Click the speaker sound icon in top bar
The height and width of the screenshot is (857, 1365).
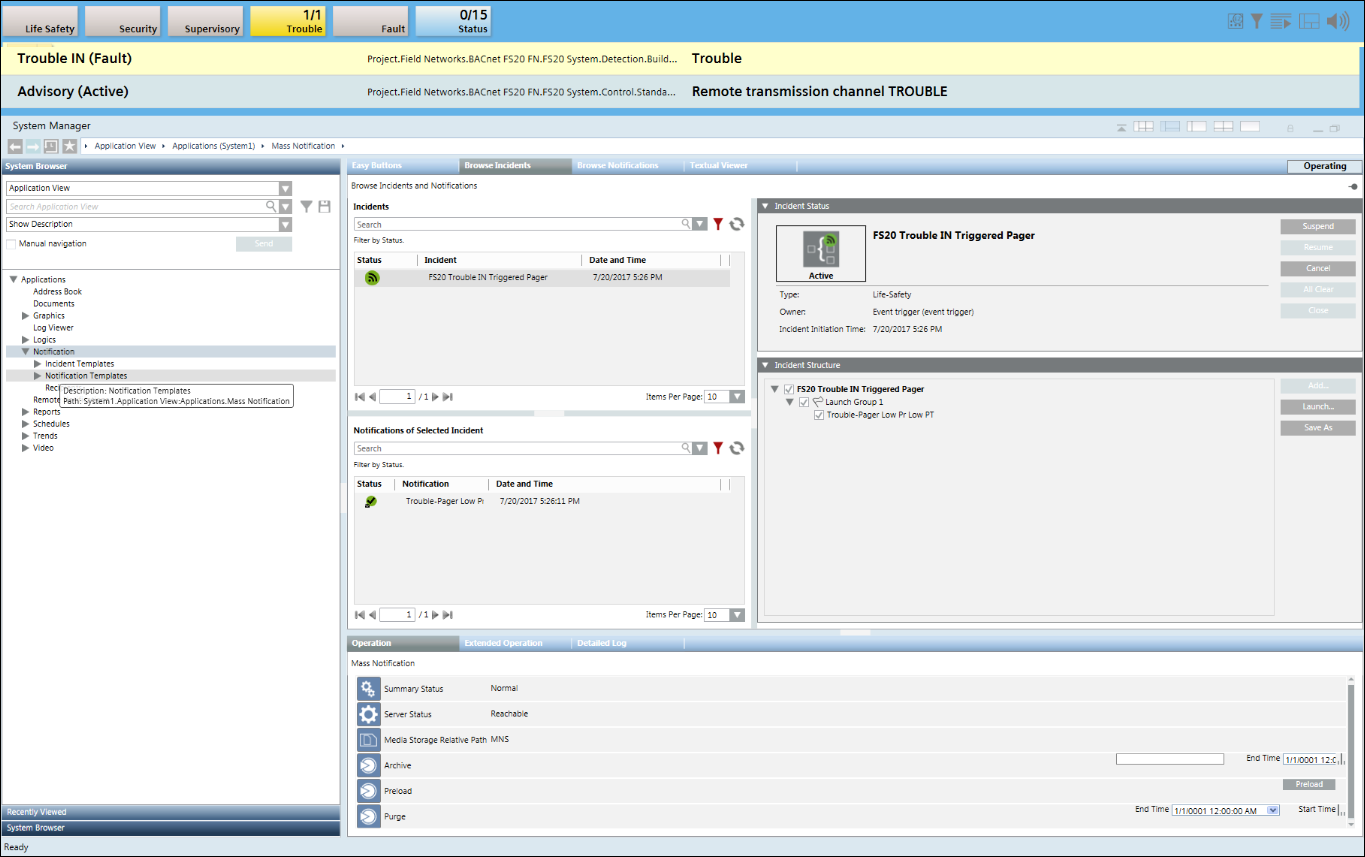click(1337, 21)
